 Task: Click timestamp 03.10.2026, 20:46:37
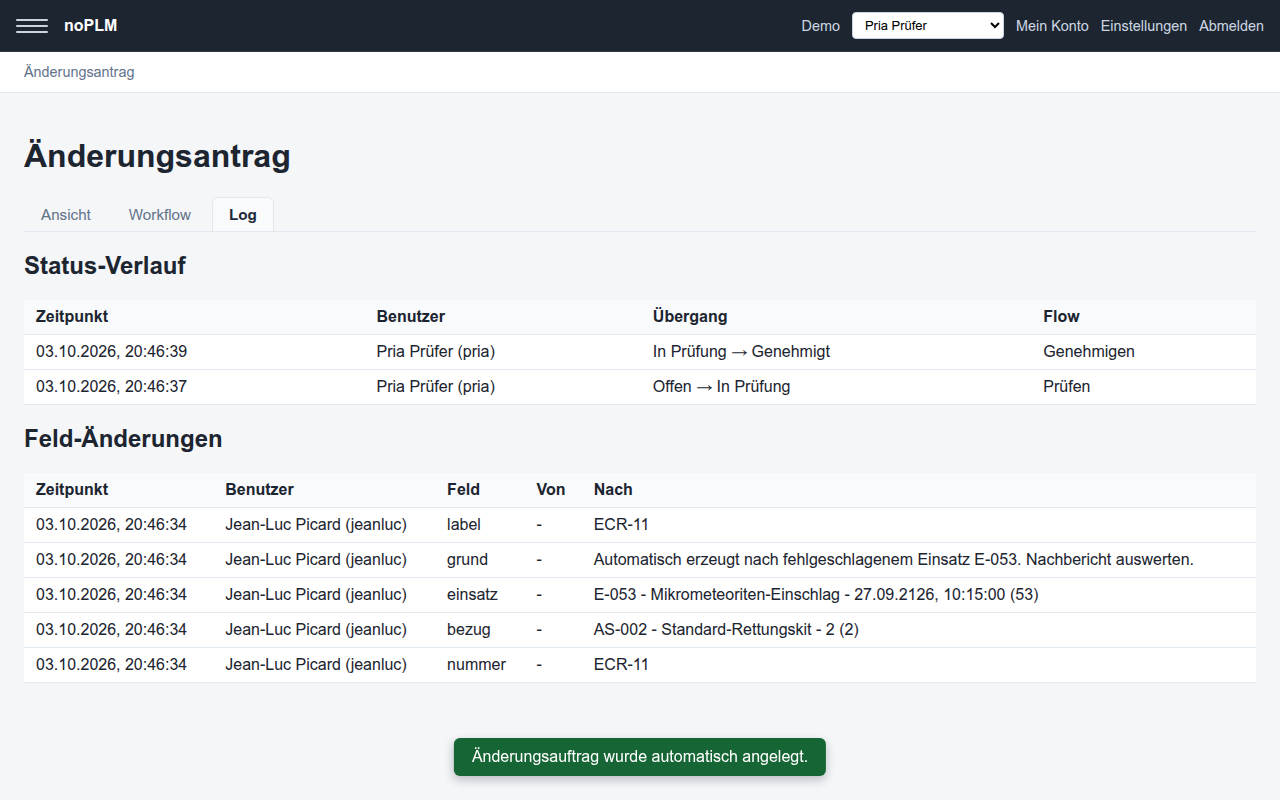tap(111, 387)
